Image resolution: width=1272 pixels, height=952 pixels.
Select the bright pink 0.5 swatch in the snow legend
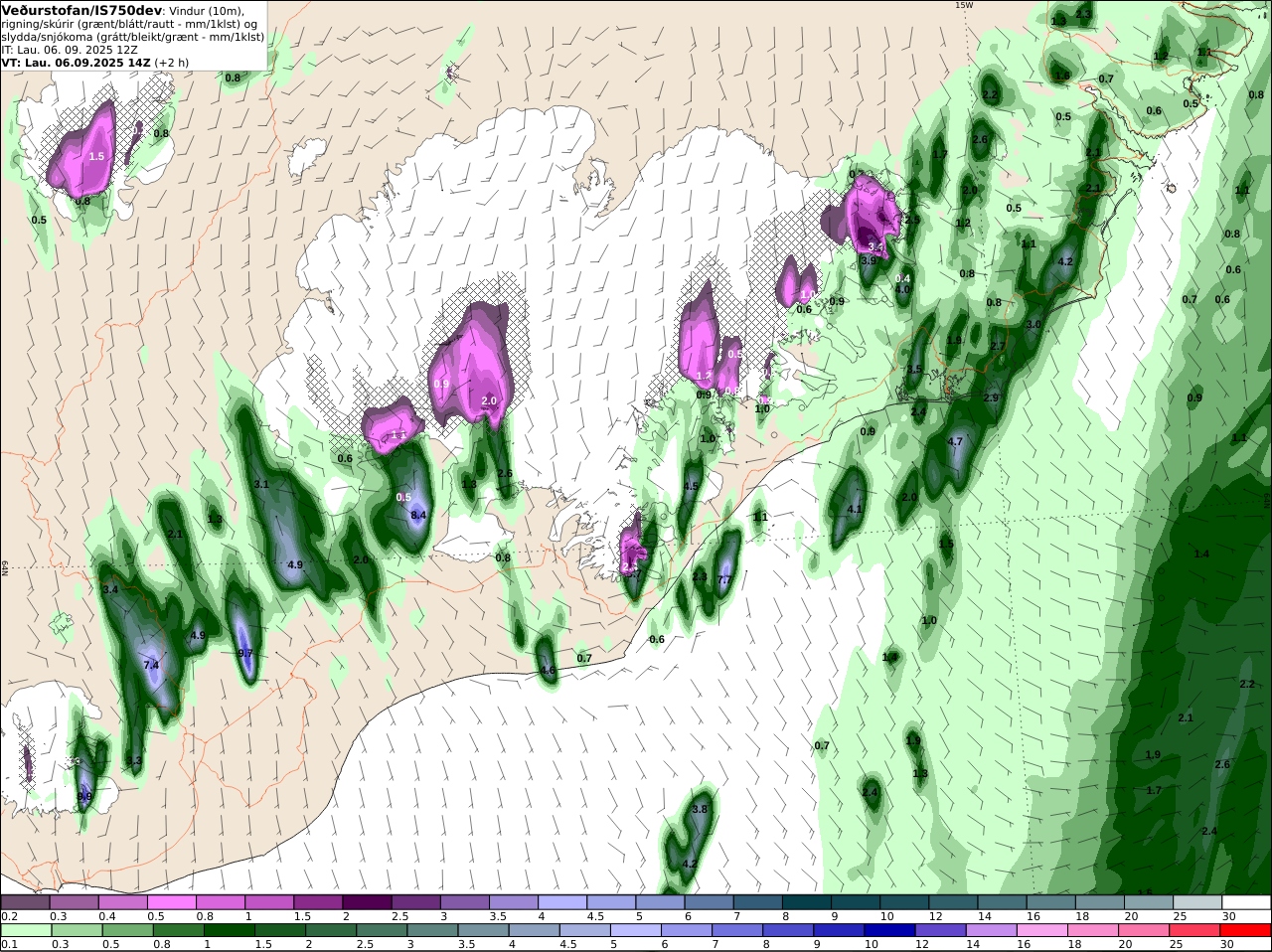171,902
